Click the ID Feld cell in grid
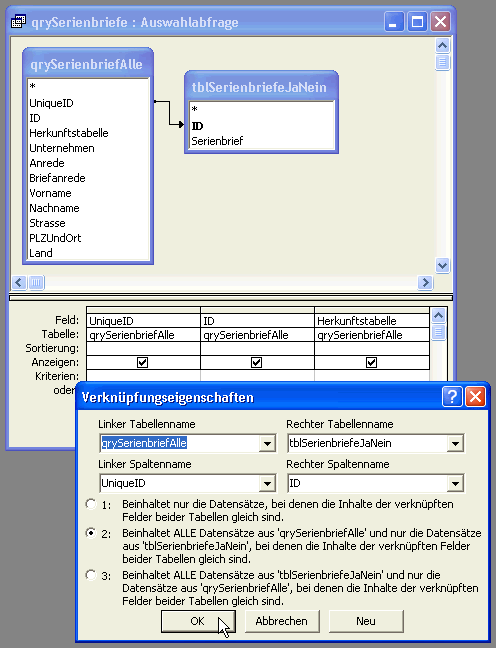The height and width of the screenshot is (648, 496). point(257,321)
